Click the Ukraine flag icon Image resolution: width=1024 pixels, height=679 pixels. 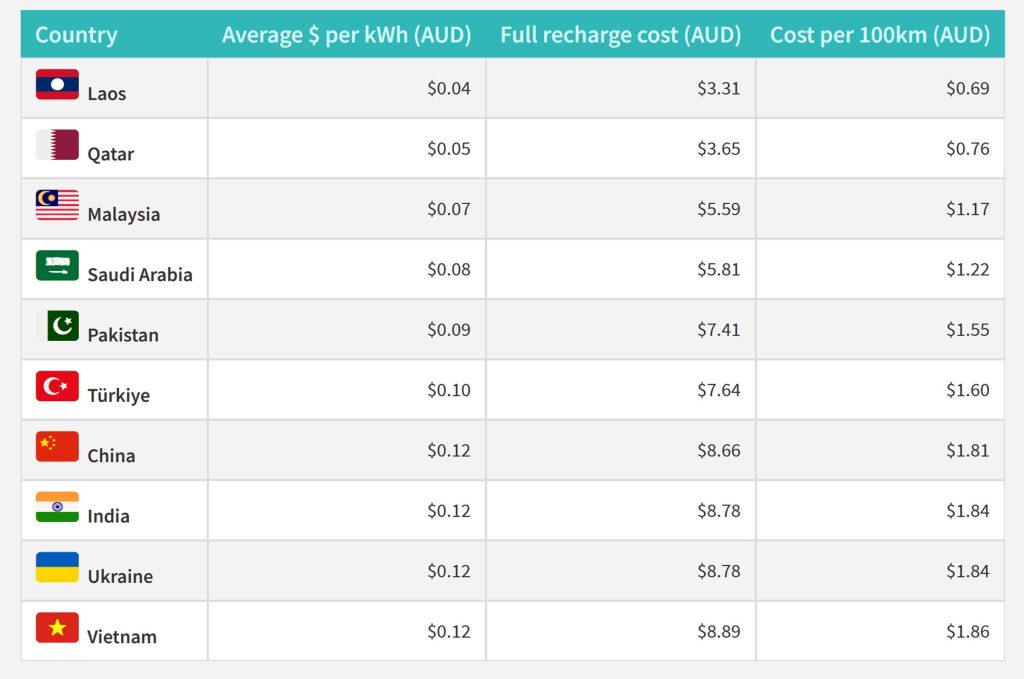point(57,567)
